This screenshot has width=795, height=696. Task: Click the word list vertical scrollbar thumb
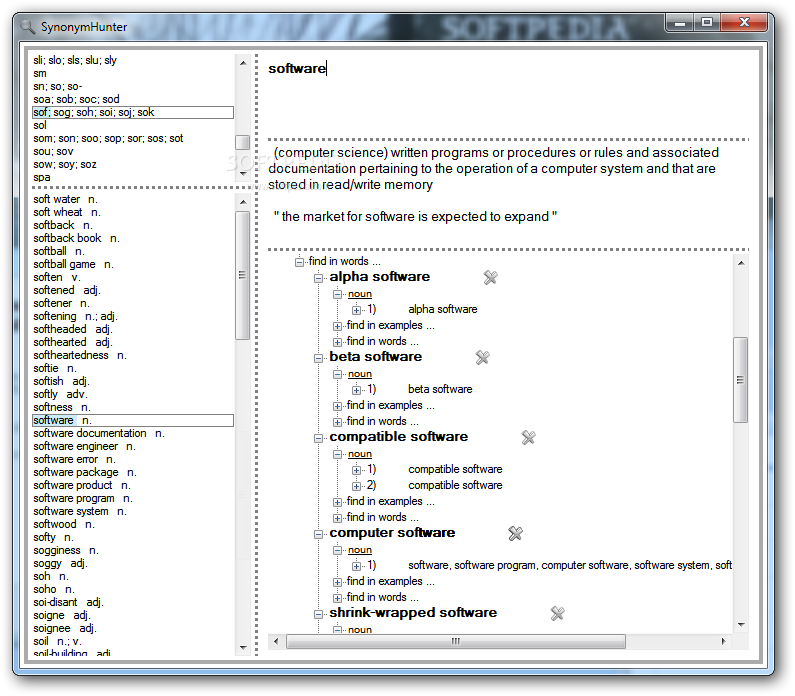click(x=242, y=275)
